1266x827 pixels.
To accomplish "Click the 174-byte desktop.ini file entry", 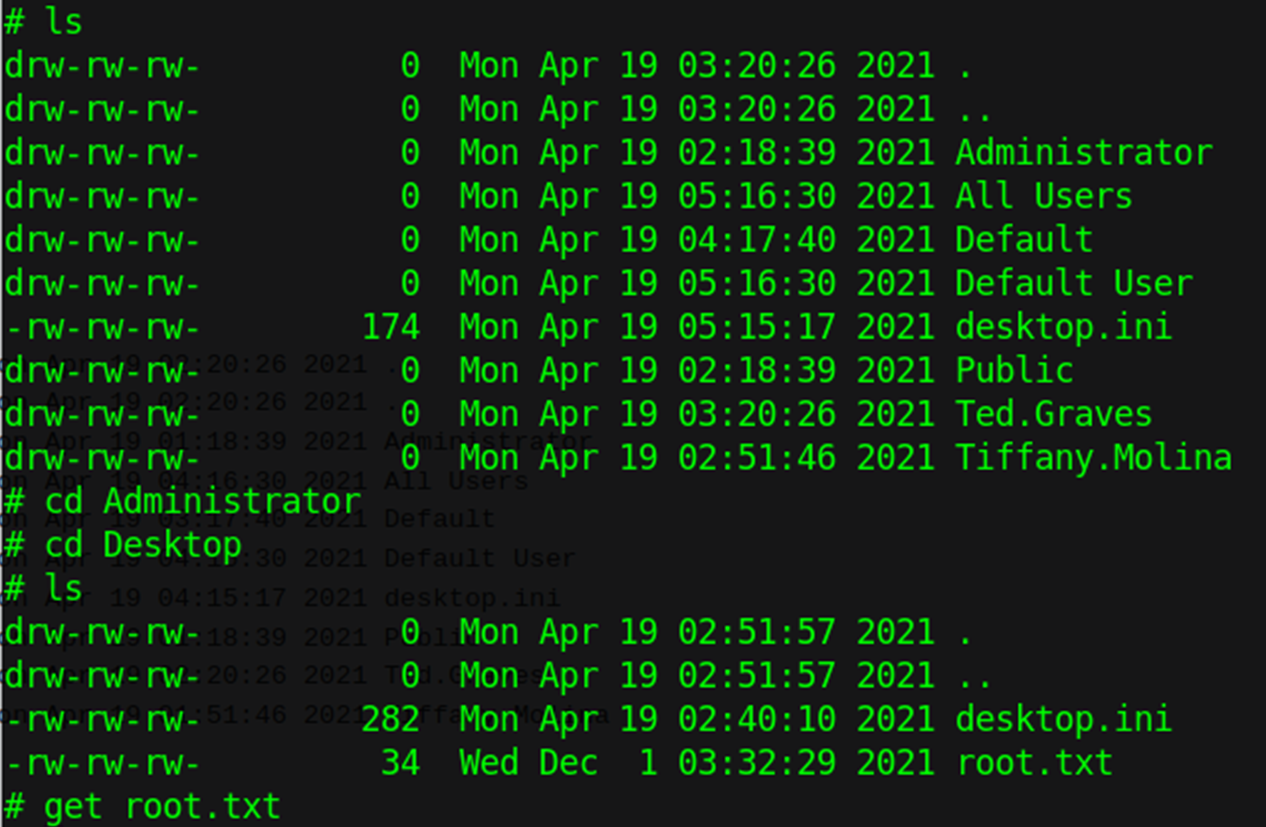I will click(x=1064, y=327).
